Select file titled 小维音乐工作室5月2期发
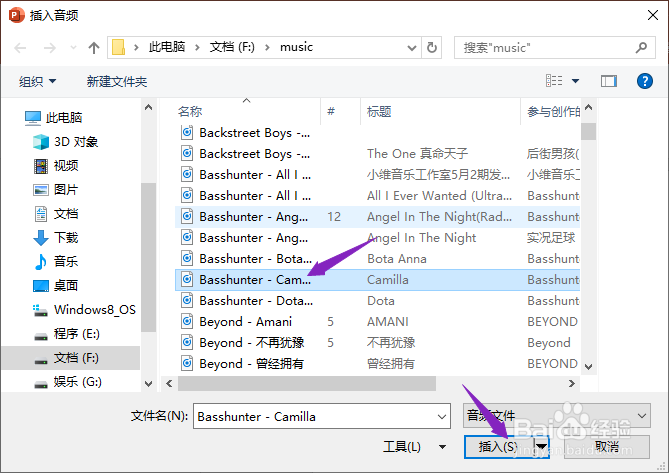 tap(377, 174)
